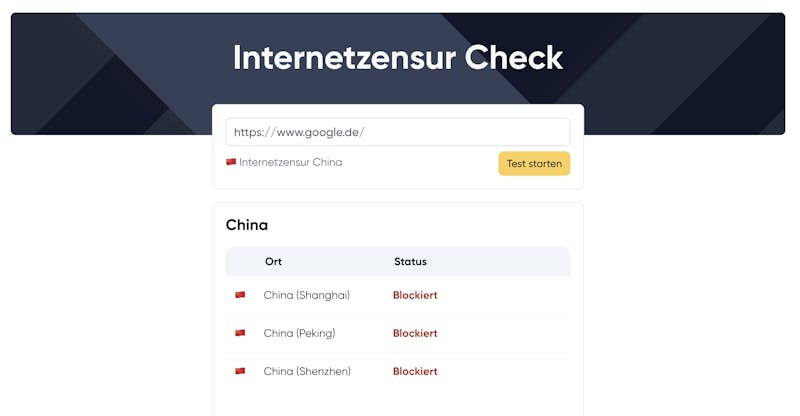The width and height of the screenshot is (800, 416).
Task: Click Blockiert status for Peking
Action: (415, 333)
